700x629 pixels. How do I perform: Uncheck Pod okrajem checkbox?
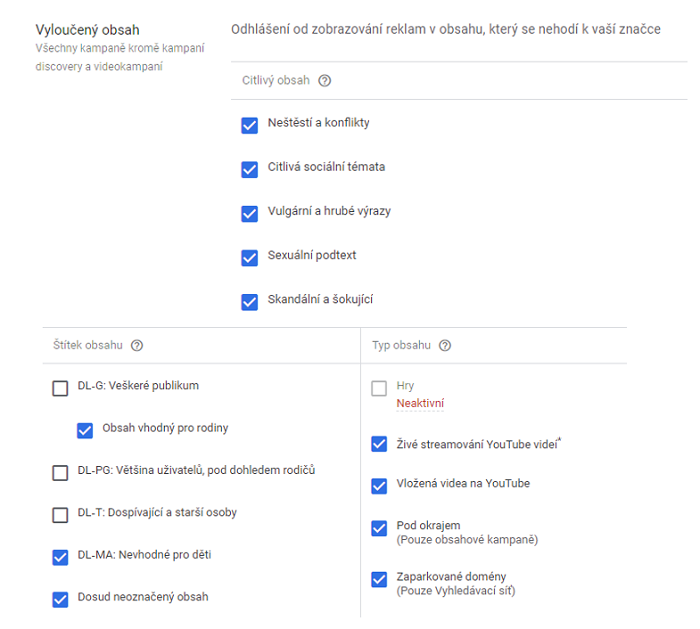[x=379, y=528]
